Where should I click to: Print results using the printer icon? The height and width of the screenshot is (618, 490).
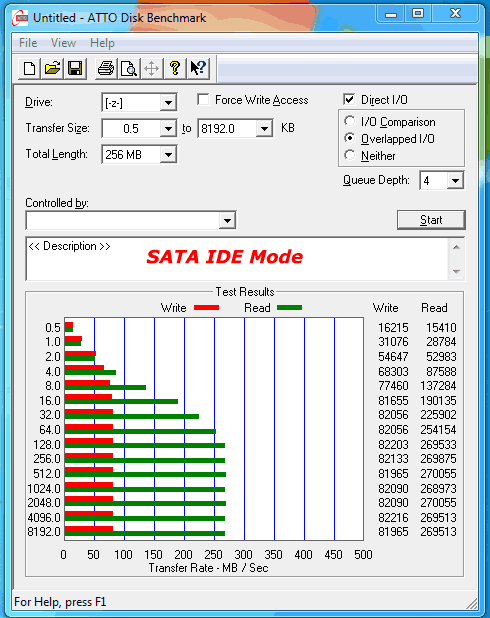click(106, 69)
